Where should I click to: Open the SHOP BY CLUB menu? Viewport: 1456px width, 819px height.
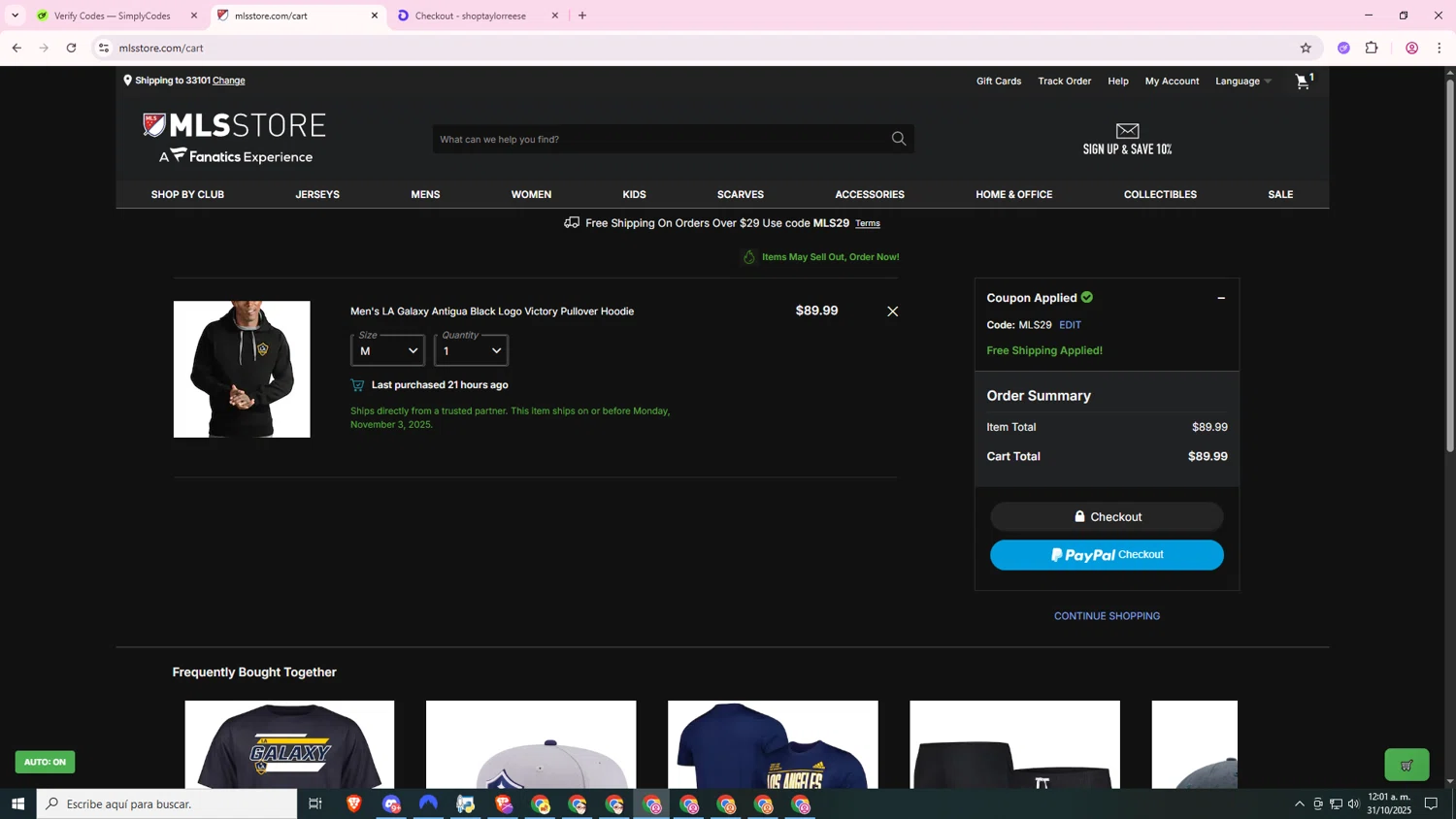[x=187, y=194]
